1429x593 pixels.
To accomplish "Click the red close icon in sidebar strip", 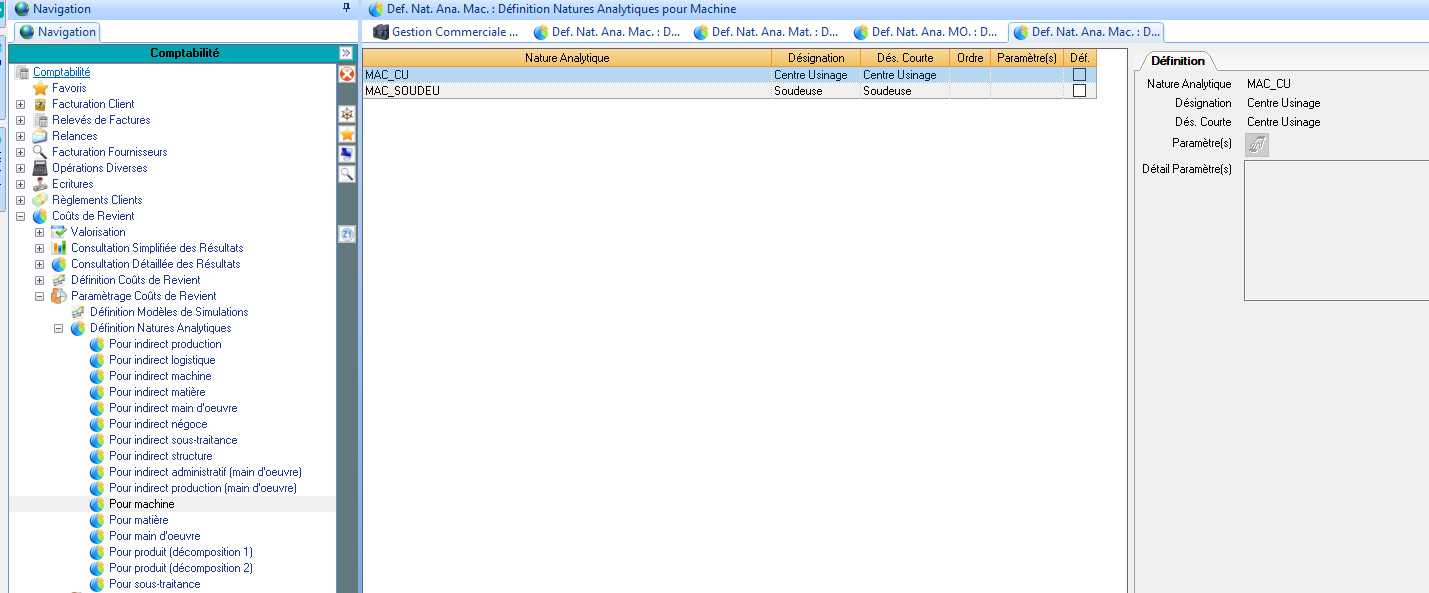I will click(347, 74).
